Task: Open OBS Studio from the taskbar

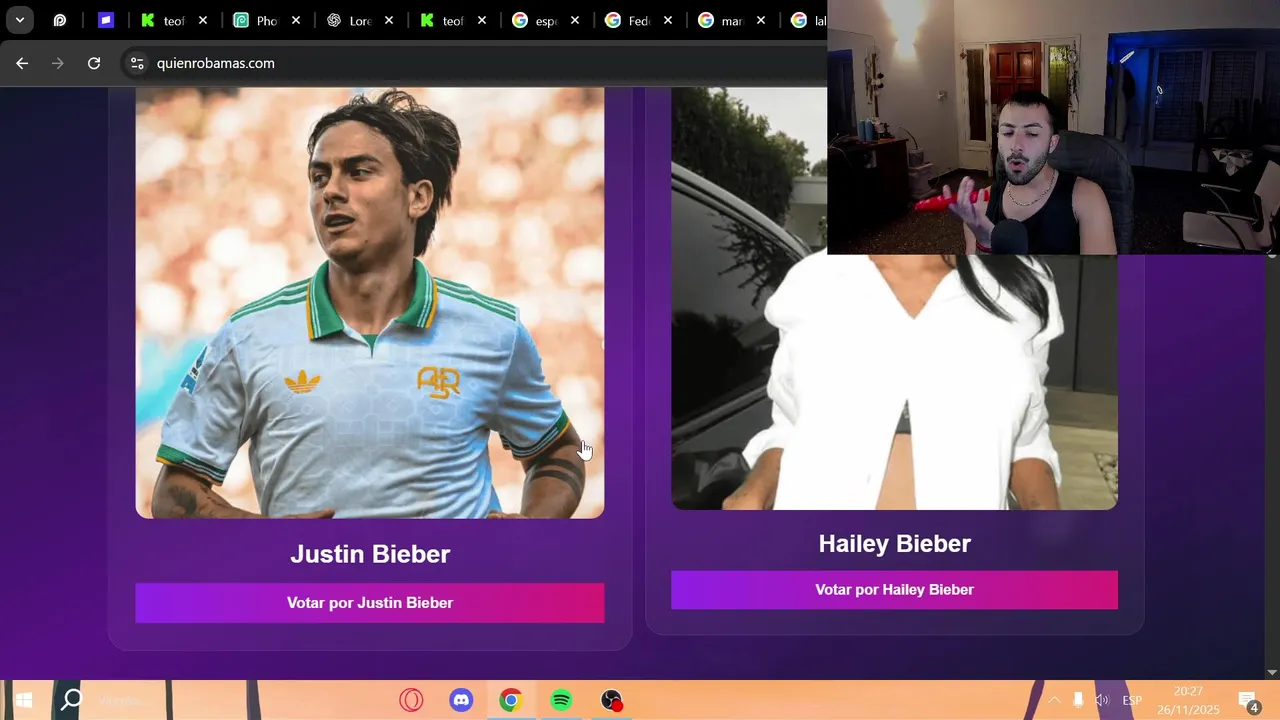Action: pos(611,700)
